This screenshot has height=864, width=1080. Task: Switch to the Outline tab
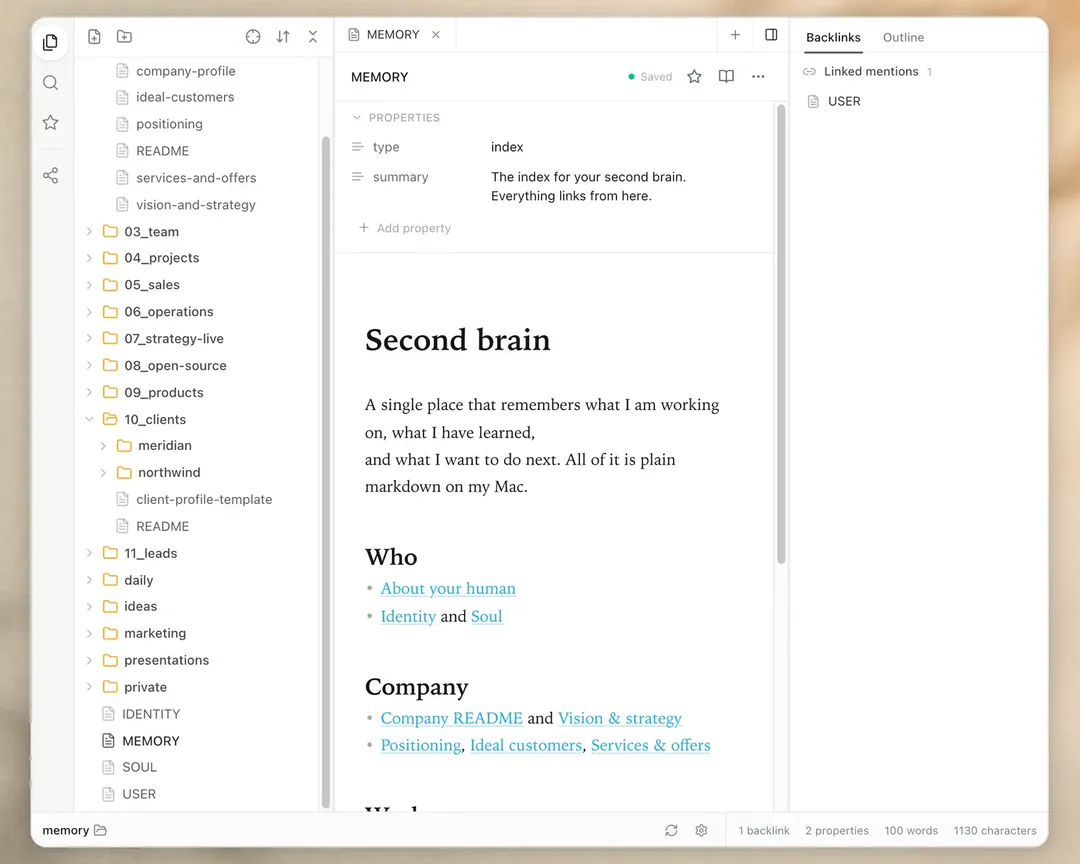click(904, 37)
